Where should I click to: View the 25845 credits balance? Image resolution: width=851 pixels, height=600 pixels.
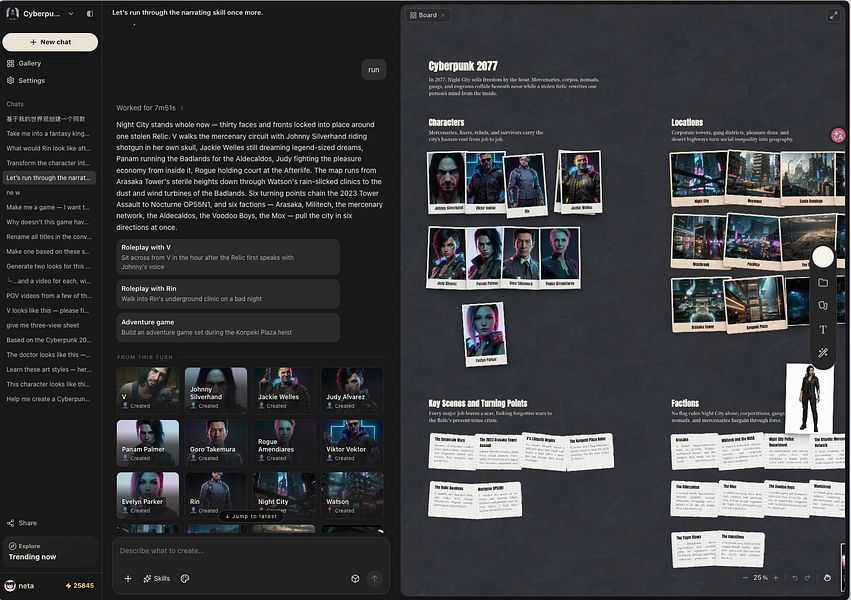[x=80, y=586]
